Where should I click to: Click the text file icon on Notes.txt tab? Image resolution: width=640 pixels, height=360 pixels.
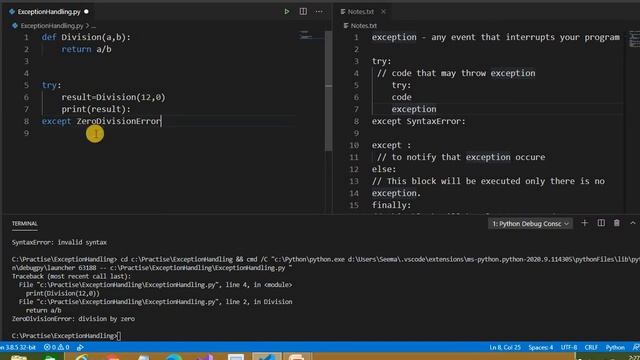point(343,12)
